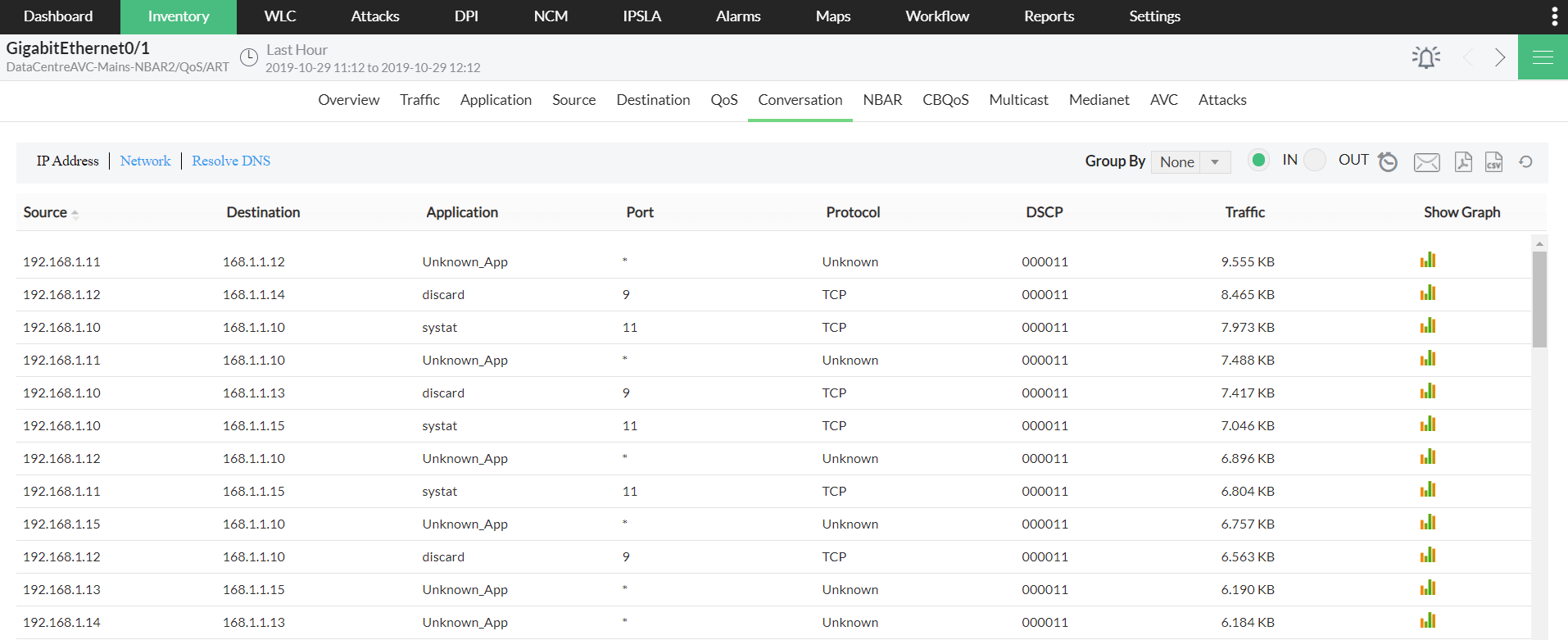Open the Group By dropdown
Screen dimensions: 1568x640
click(1190, 162)
